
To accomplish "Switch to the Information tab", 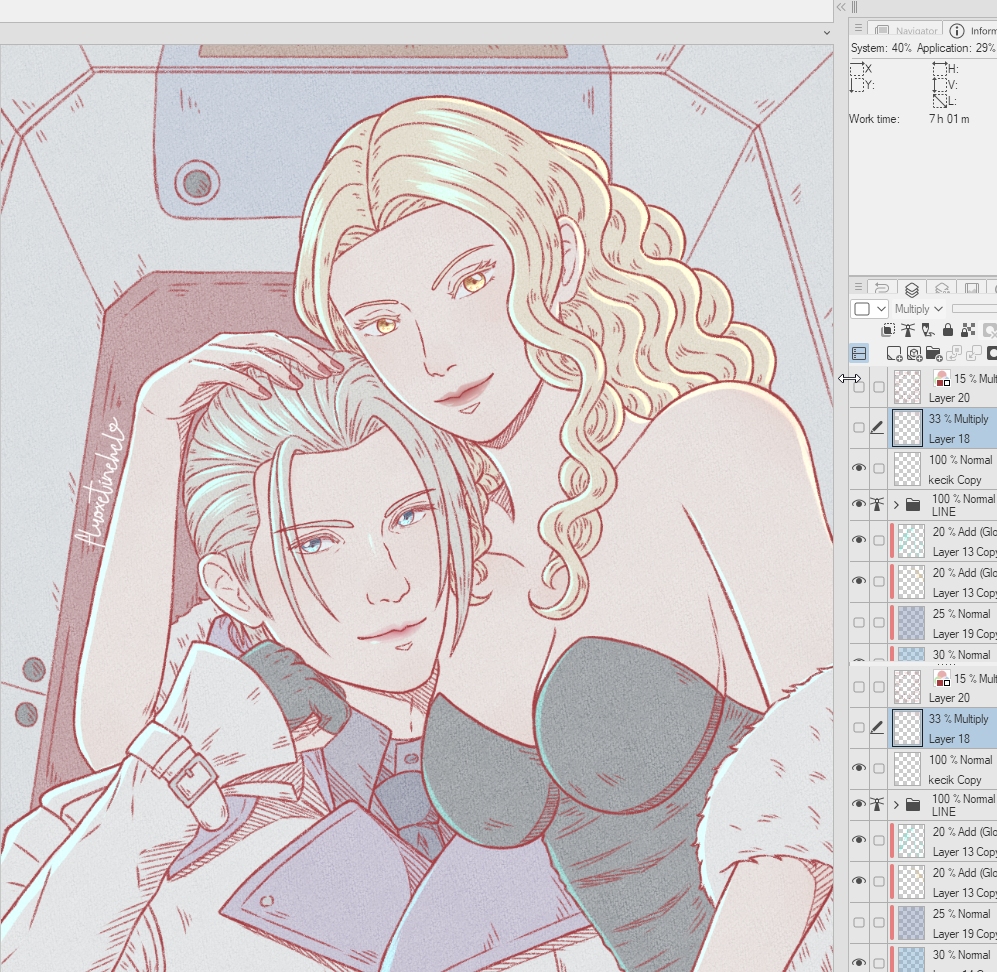I will 973,31.
